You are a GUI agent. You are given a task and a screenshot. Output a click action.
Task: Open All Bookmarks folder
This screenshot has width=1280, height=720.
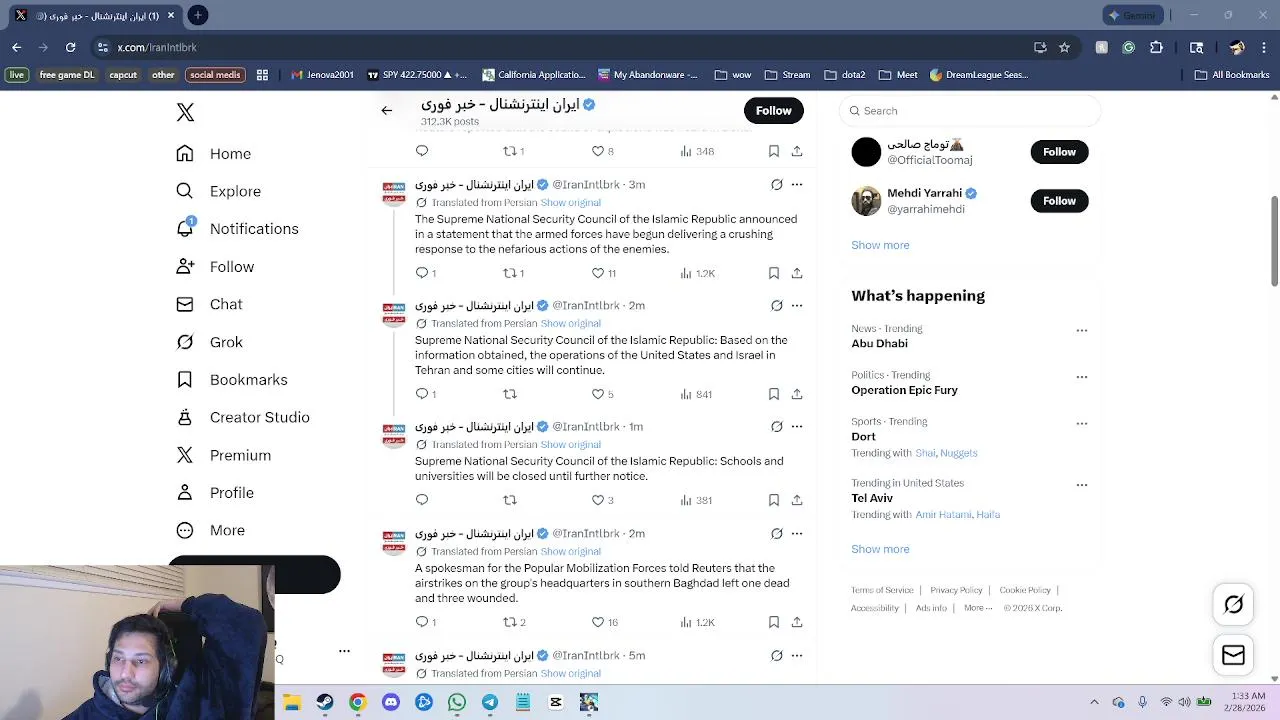[1232, 75]
